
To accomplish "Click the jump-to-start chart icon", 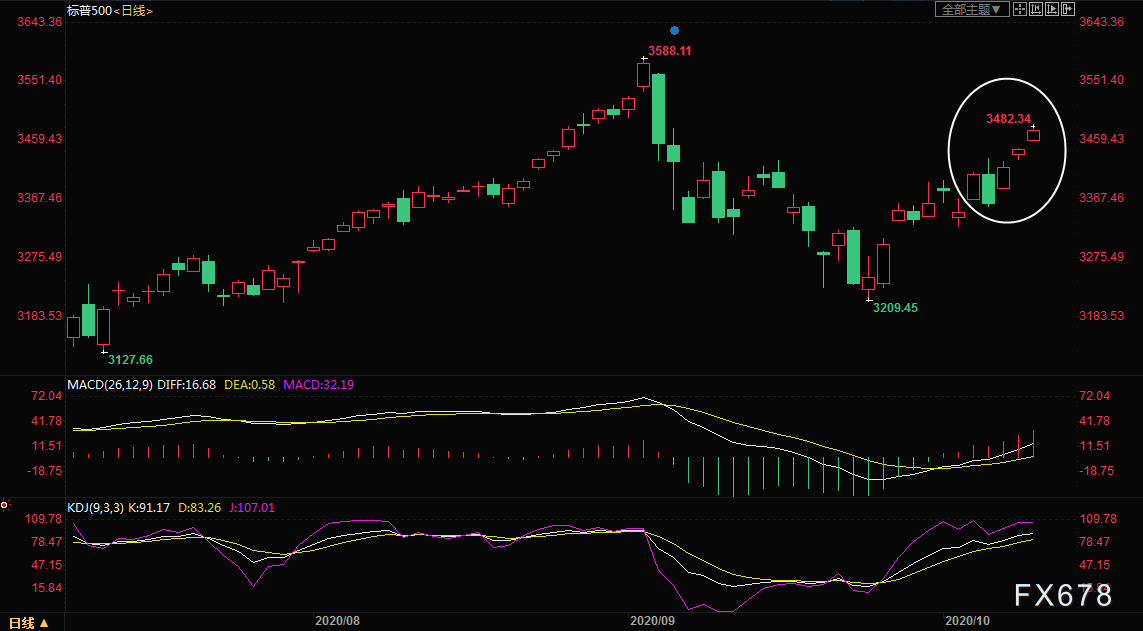I will pyautogui.click(x=1036, y=9).
